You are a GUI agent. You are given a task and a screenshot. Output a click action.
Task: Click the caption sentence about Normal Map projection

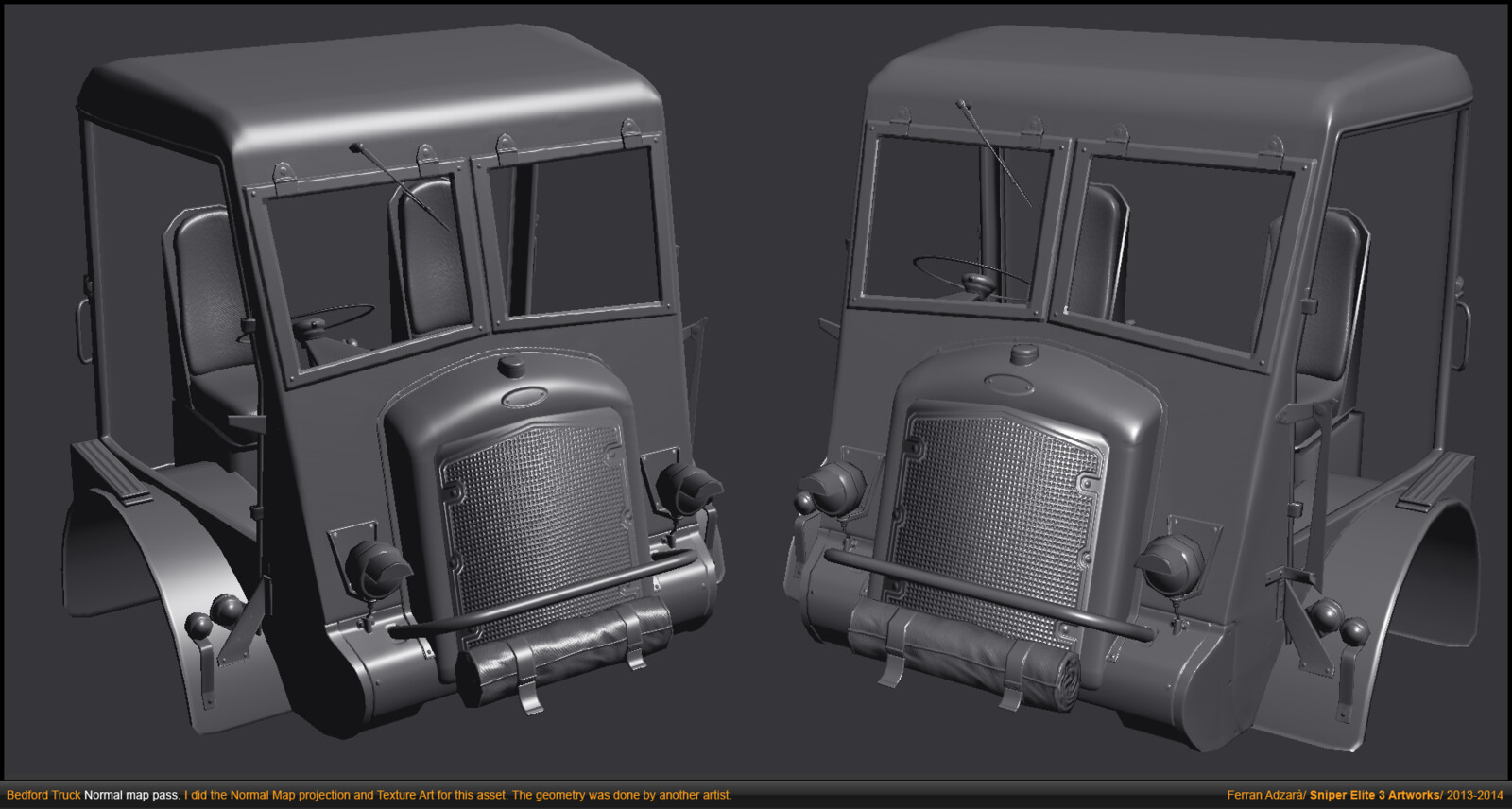point(457,795)
